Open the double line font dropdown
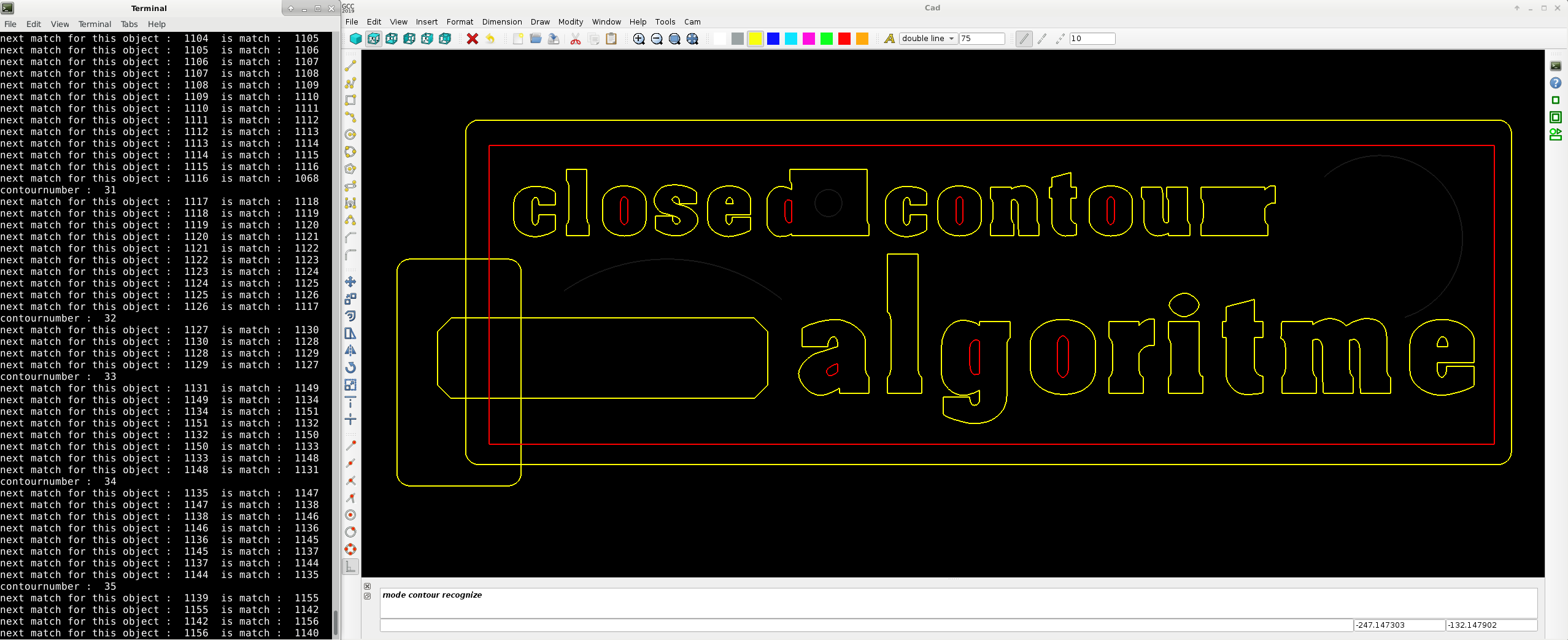The height and width of the screenshot is (640, 1568). click(x=929, y=39)
